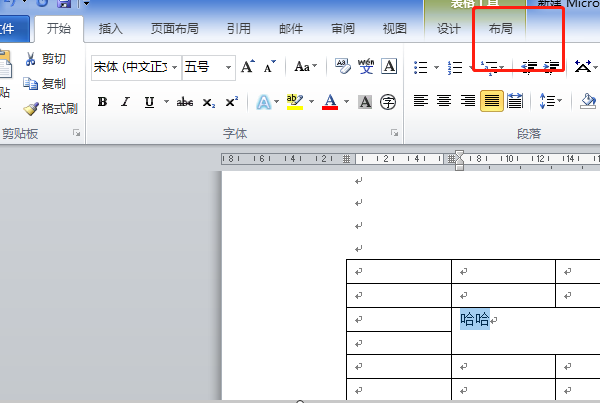
Task: Switch to the 布局 table tab
Action: [501, 29]
